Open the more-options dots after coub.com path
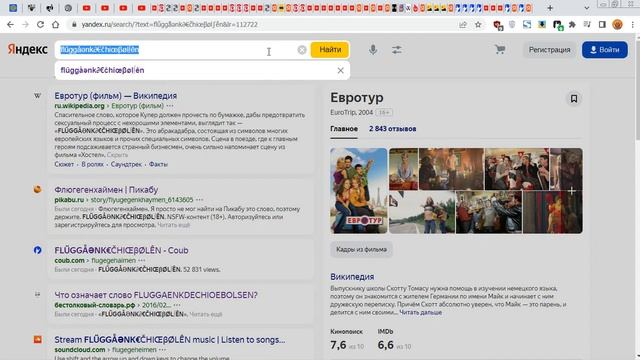640x360 pixels. tap(142, 260)
